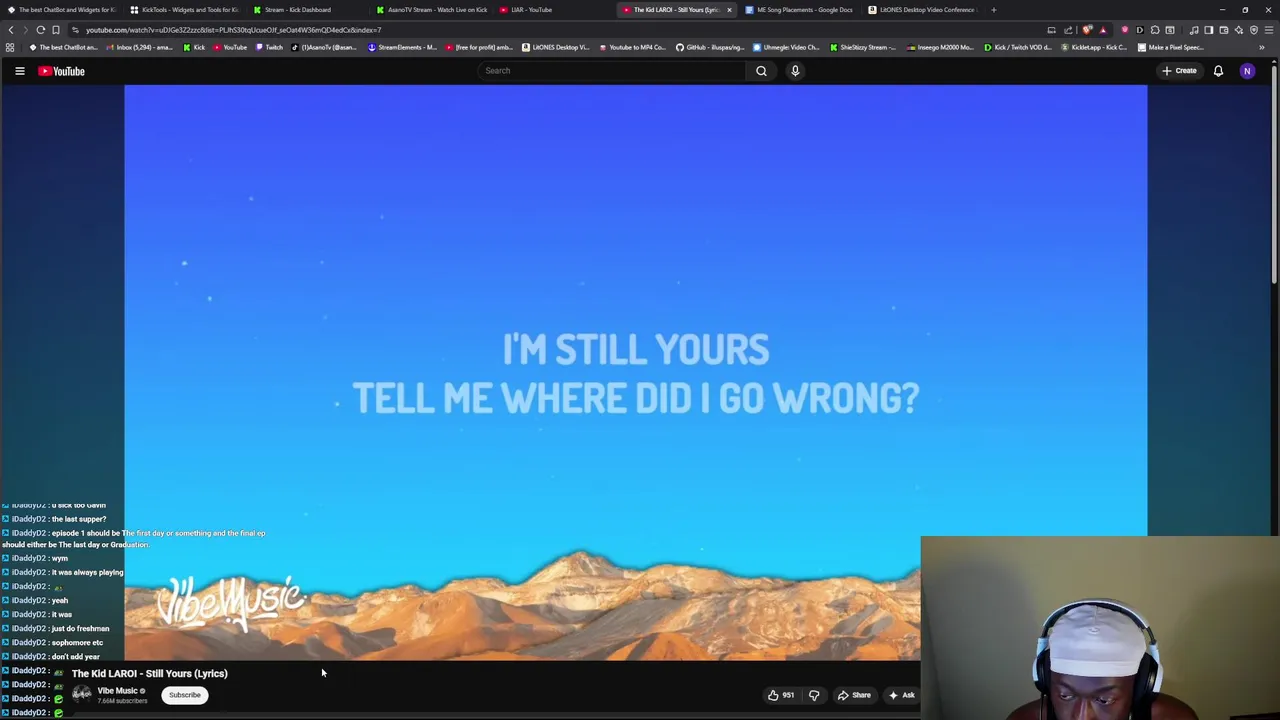Open the account avatar menu
This screenshot has height=720, width=1280.
click(1247, 71)
